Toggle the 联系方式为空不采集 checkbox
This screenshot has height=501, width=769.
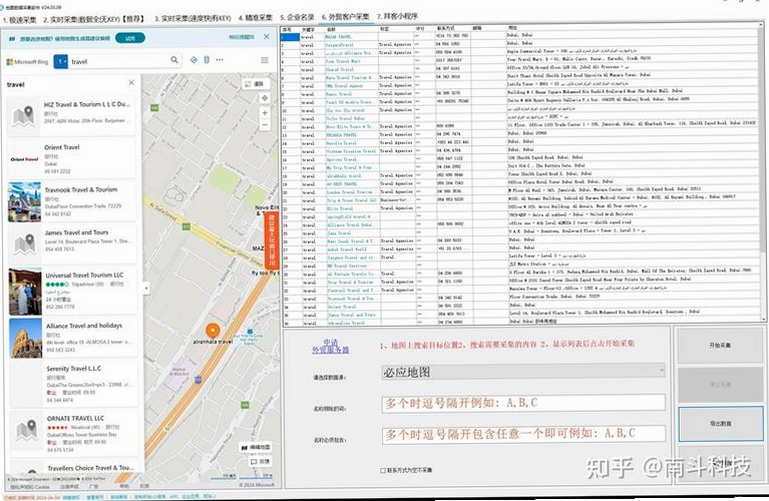pyautogui.click(x=383, y=471)
